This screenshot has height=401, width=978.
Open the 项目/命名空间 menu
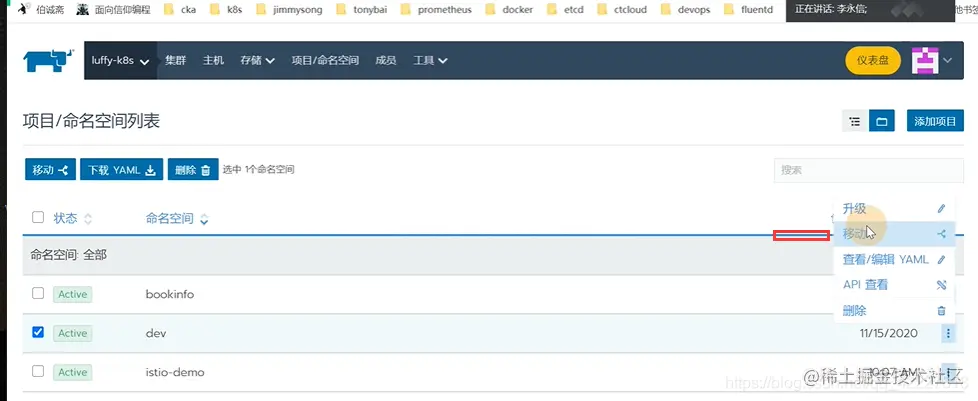325,60
